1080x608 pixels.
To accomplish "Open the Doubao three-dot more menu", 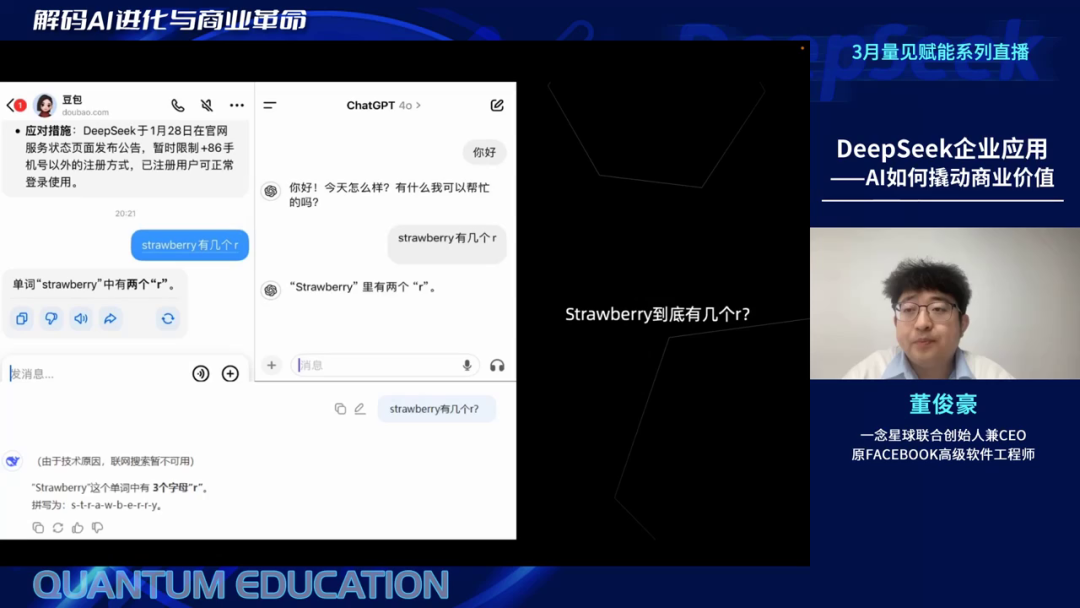I will (237, 105).
